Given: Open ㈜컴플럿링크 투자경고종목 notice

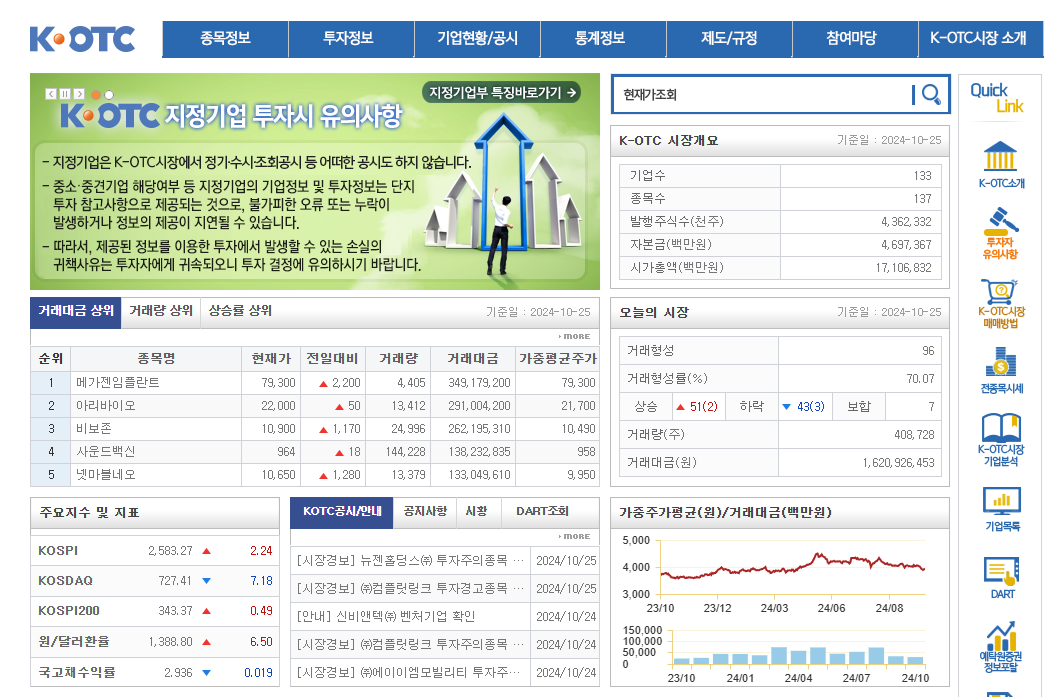Looking at the screenshot, I should 410,589.
